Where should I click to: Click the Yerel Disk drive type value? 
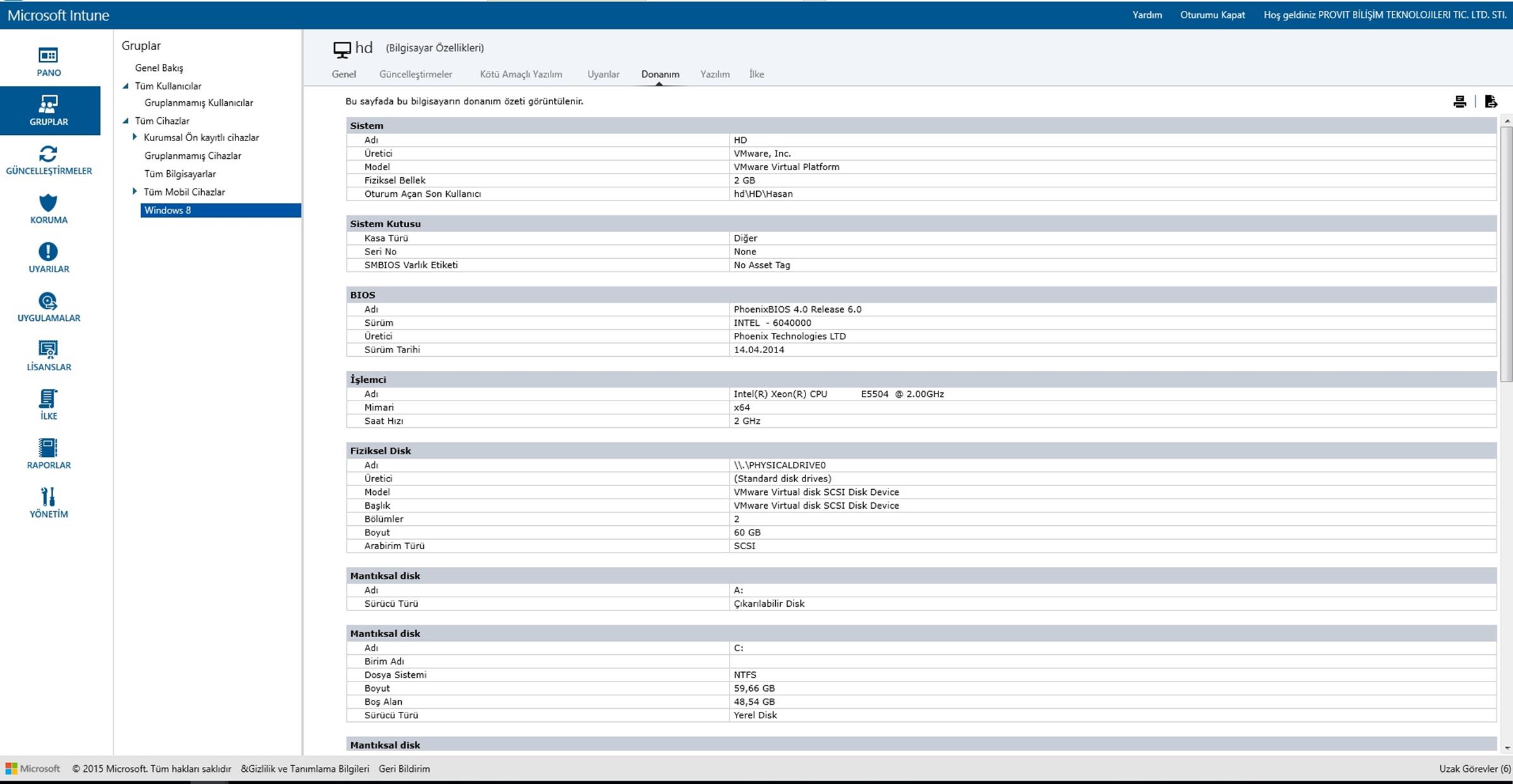point(756,716)
